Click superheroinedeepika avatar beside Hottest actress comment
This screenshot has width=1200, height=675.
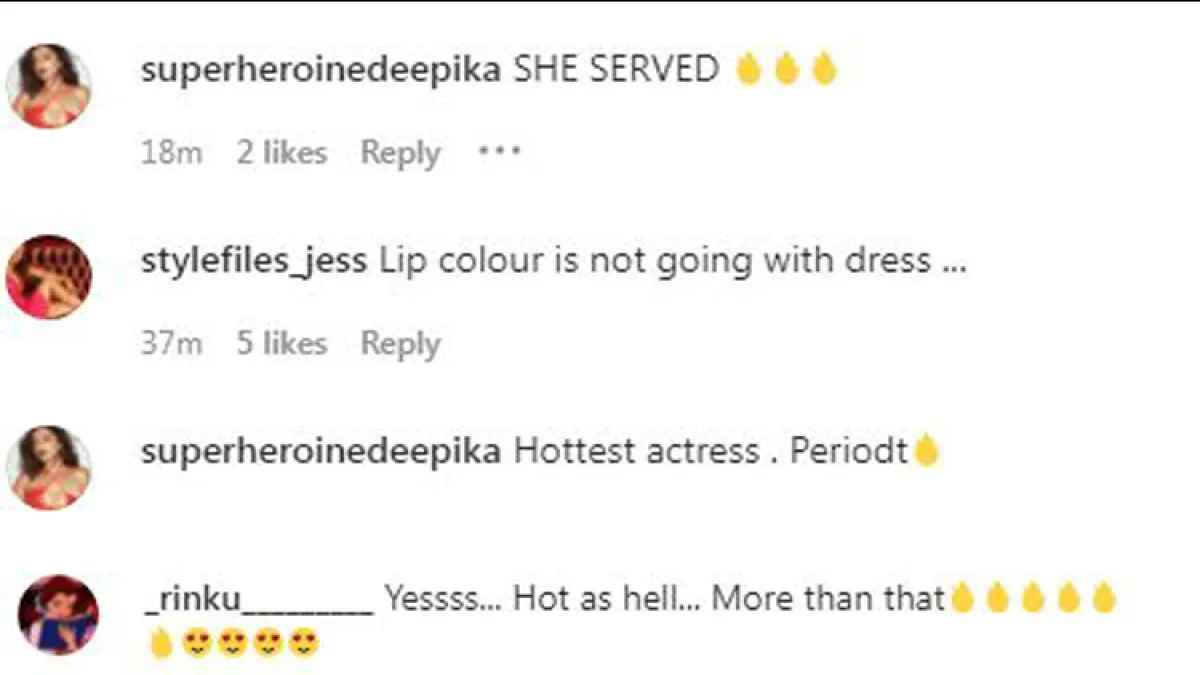(x=49, y=467)
